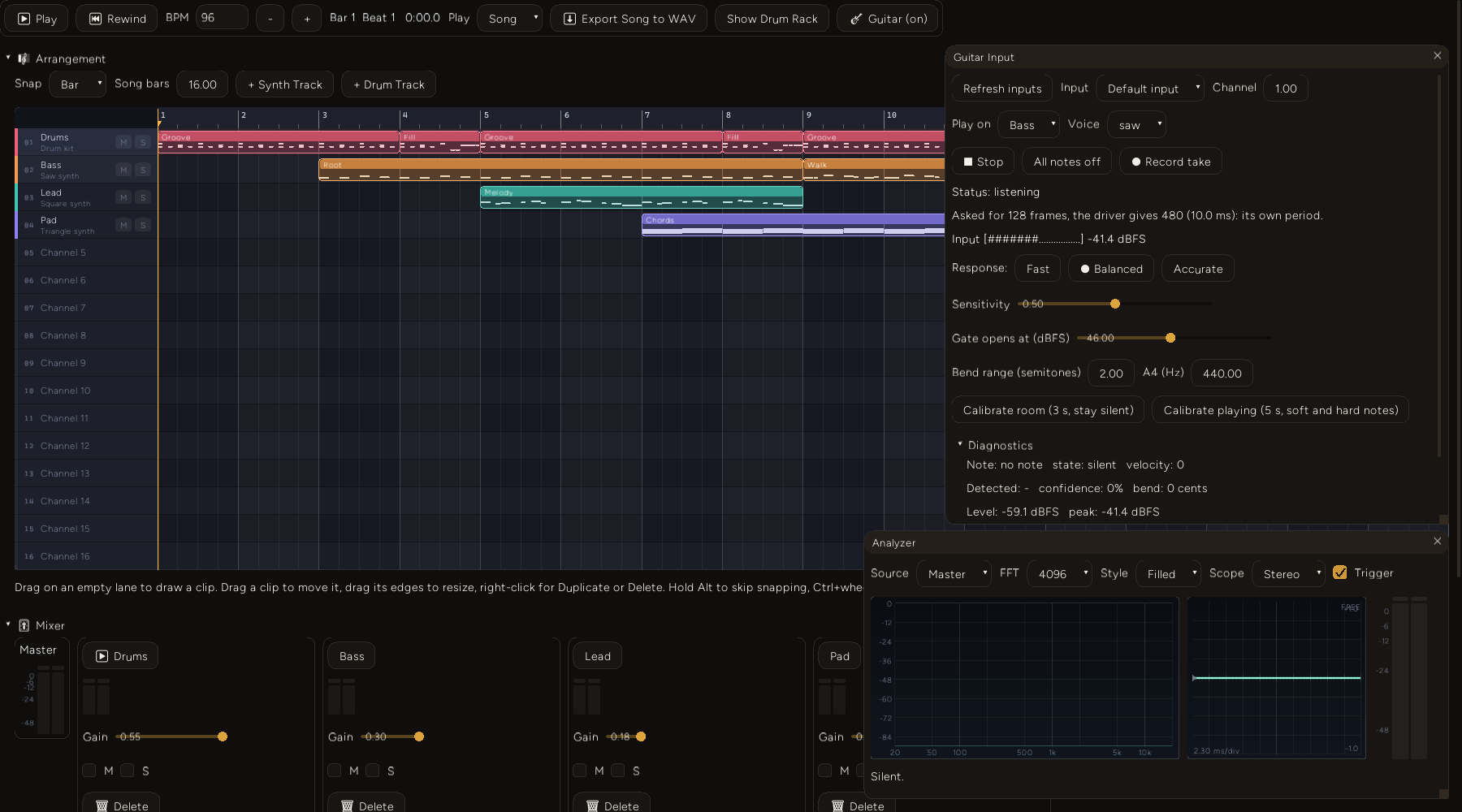Screen dimensions: 1462x812
Task: Mute the Pad track in the arrangement
Action: coord(123,225)
